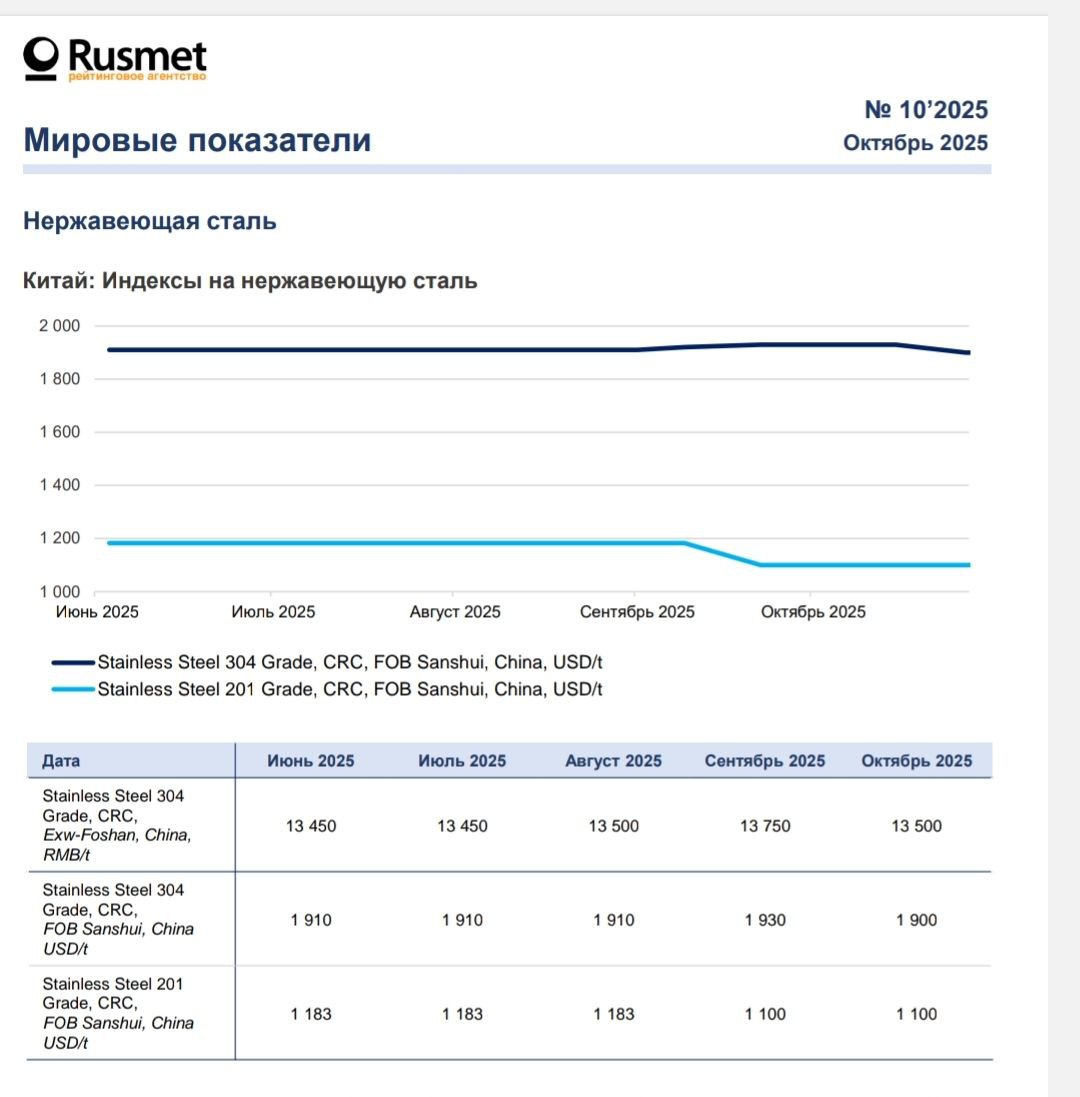
Task: Click the "Июнь 2025" table column header
Action: (310, 761)
